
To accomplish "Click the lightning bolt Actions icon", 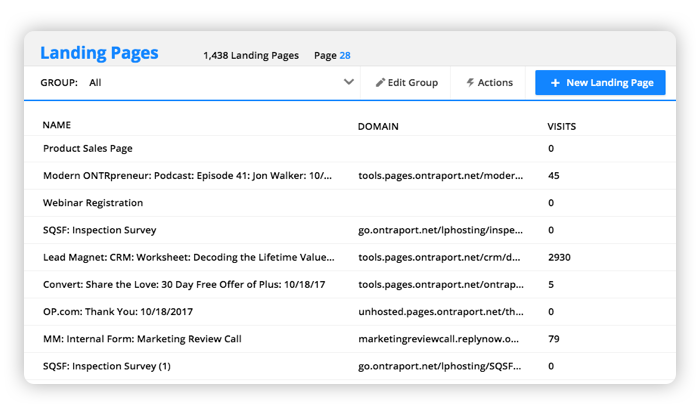I will [470, 83].
